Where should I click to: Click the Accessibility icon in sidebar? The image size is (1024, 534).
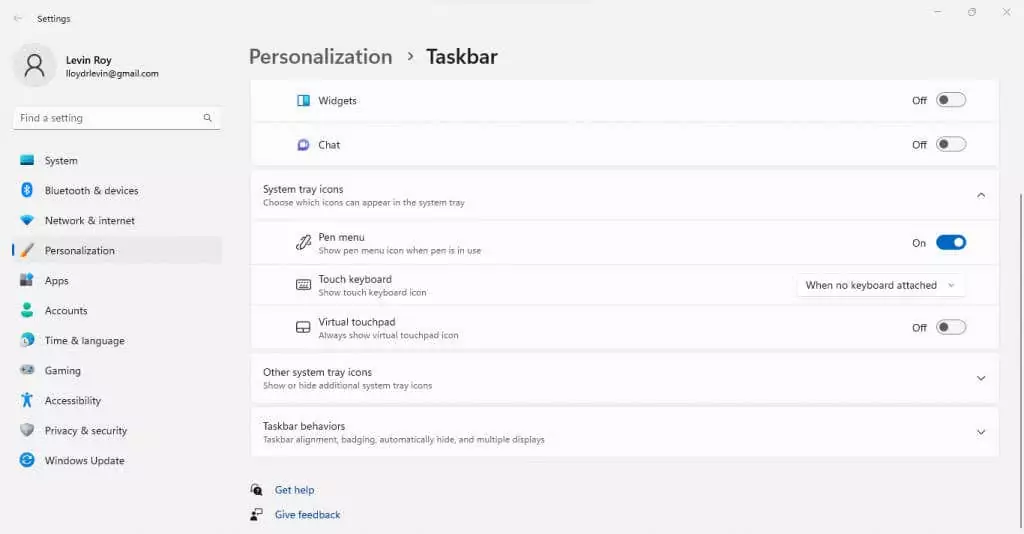pos(27,400)
